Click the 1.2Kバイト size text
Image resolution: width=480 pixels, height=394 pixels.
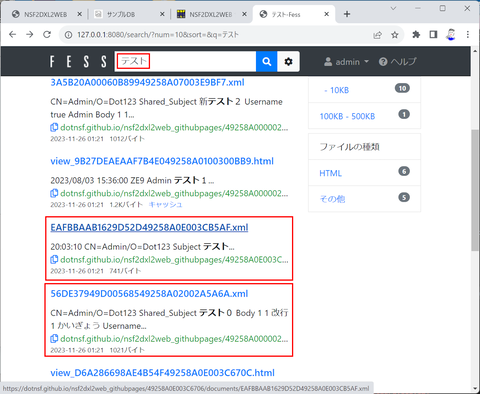pos(126,204)
